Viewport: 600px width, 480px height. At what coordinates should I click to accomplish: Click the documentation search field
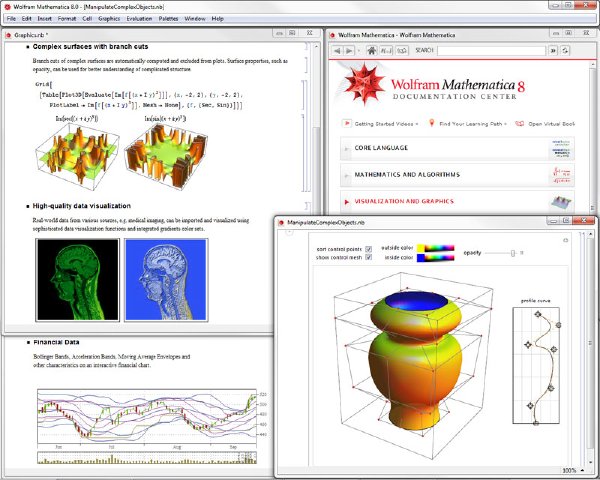[x=491, y=51]
